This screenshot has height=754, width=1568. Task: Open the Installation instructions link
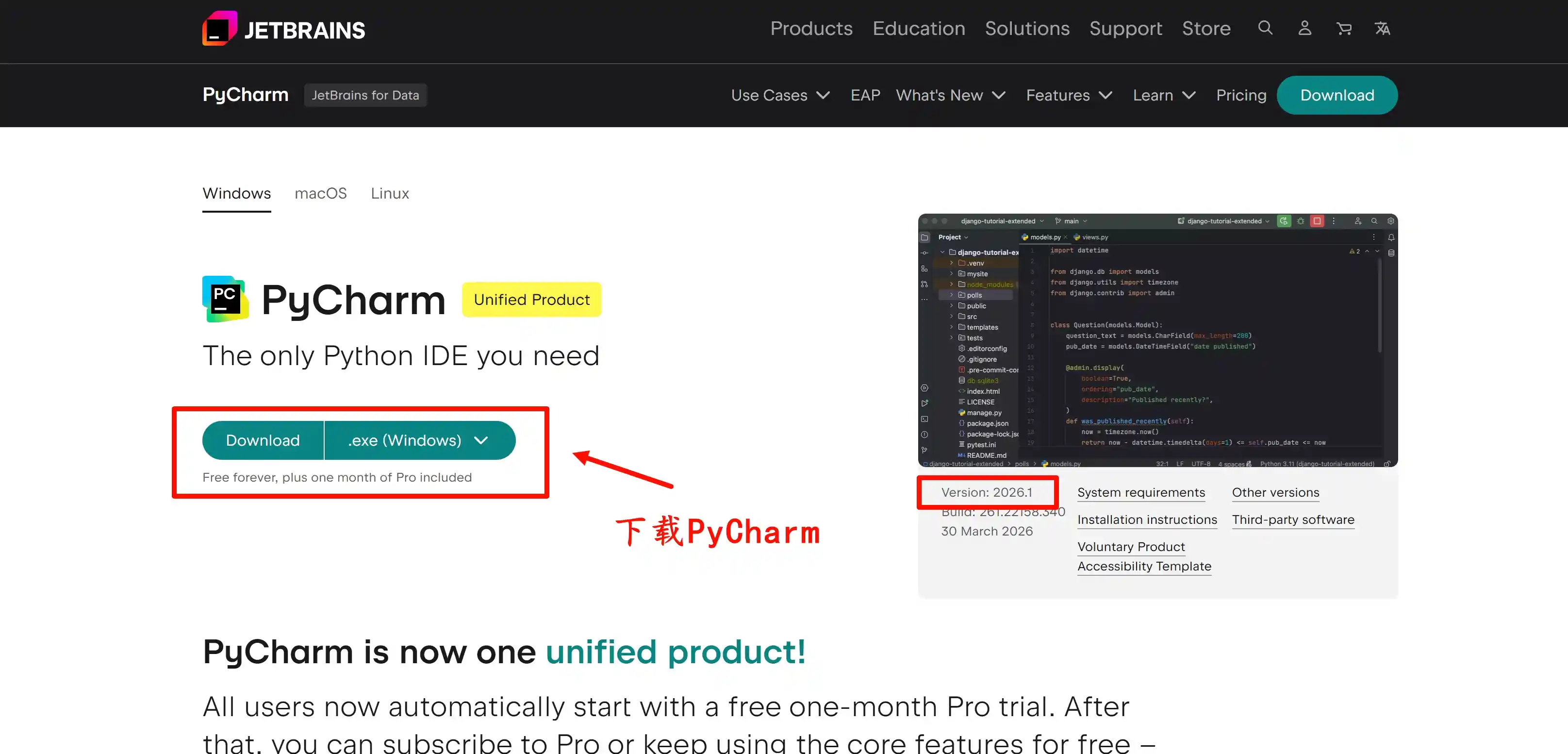1147,519
